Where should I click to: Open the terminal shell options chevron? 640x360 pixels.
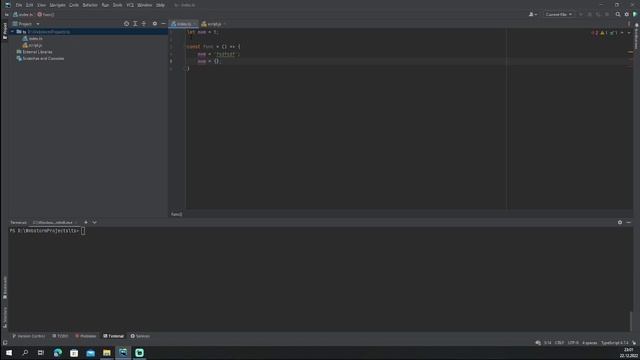94,222
